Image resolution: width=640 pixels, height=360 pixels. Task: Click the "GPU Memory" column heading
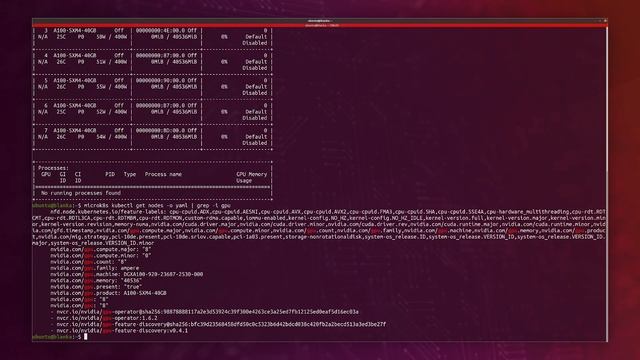tap(251, 174)
